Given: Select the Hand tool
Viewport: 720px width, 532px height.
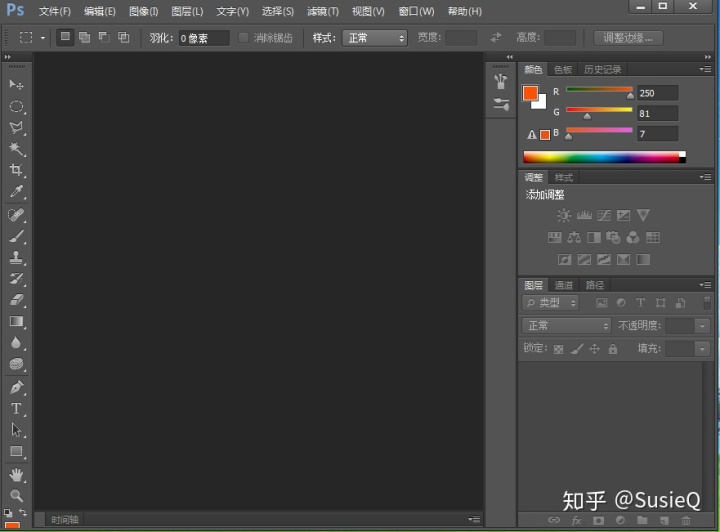Looking at the screenshot, I should tap(16, 475).
